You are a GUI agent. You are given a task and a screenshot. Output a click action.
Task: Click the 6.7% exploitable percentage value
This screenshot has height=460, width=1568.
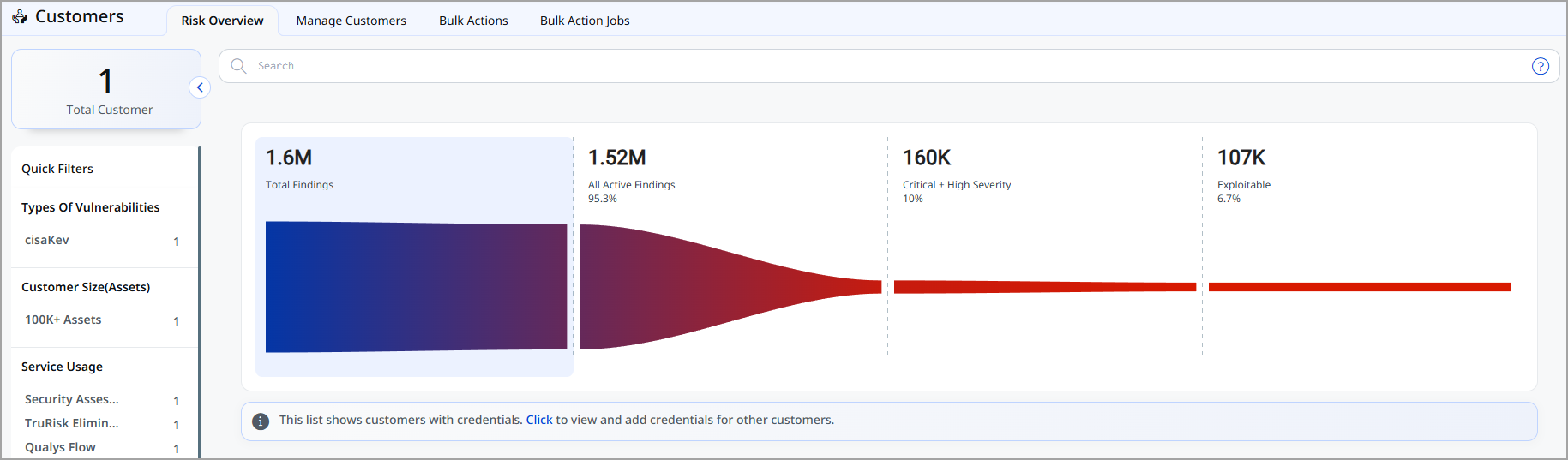pos(1229,199)
